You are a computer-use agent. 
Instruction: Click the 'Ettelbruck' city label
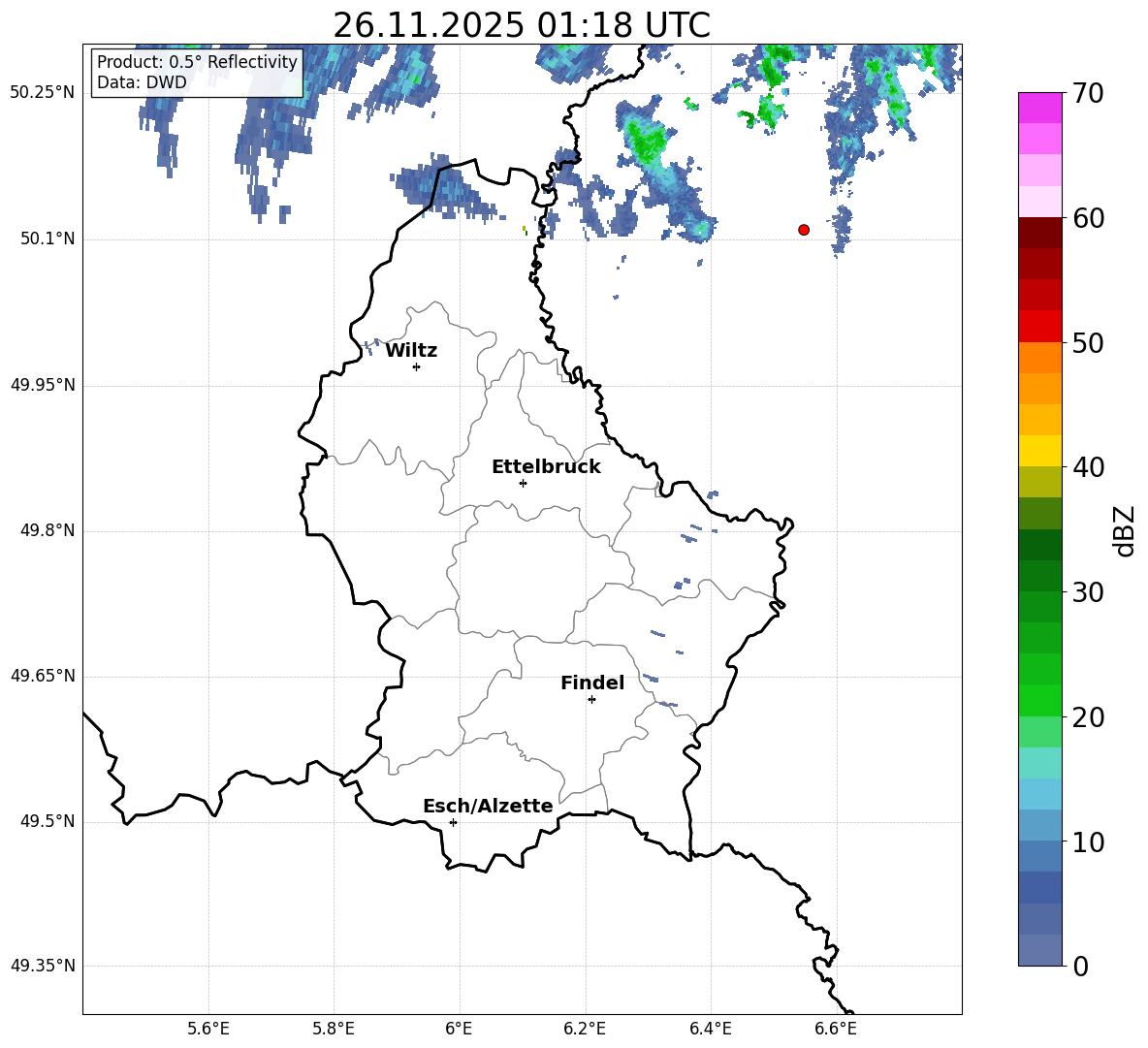(x=546, y=467)
